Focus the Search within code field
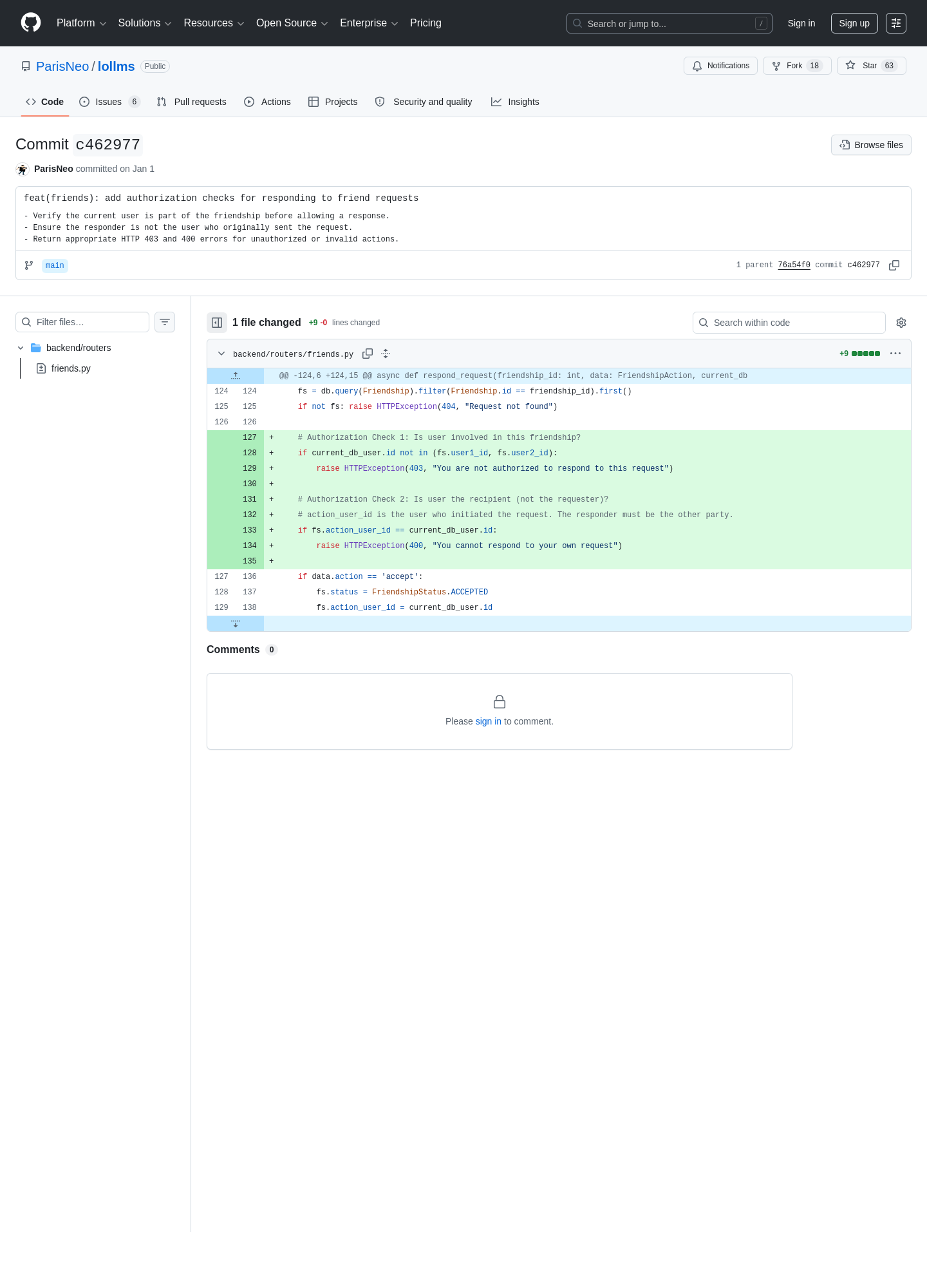Image resolution: width=927 pixels, height=1288 pixels. [789, 323]
